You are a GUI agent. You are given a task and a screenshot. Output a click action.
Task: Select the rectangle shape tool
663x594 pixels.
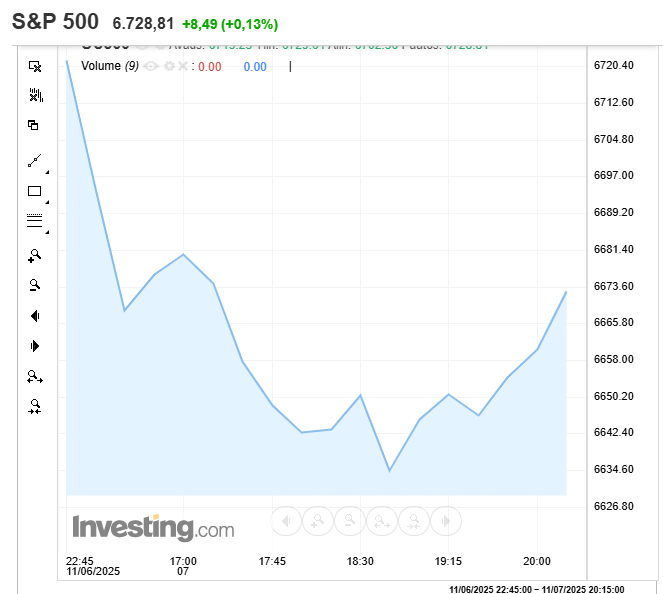(34, 191)
